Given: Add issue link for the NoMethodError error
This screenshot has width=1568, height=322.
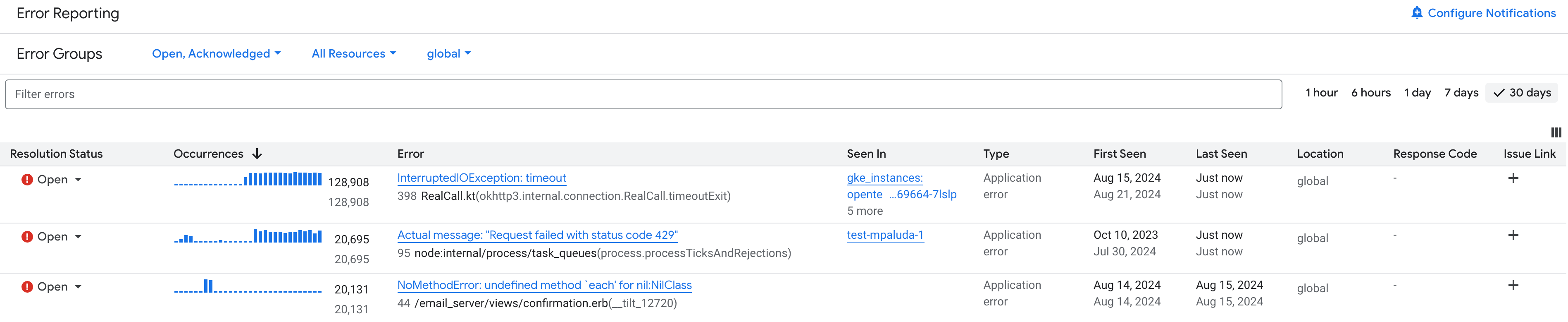Looking at the screenshot, I should (1514, 285).
